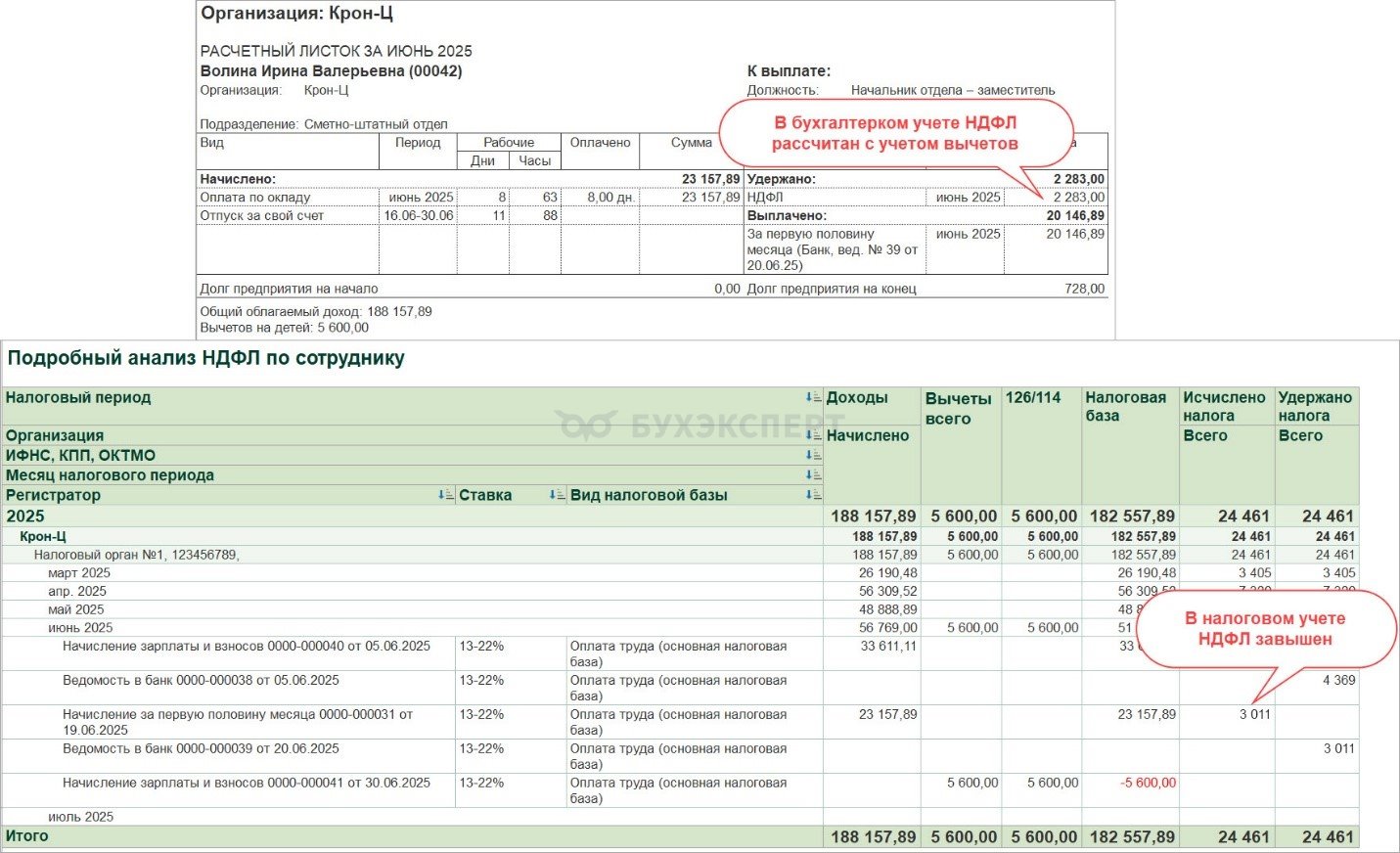Image resolution: width=1400 pixels, height=853 pixels.
Task: Select the Вычеты всего column header
Action: tap(958, 408)
